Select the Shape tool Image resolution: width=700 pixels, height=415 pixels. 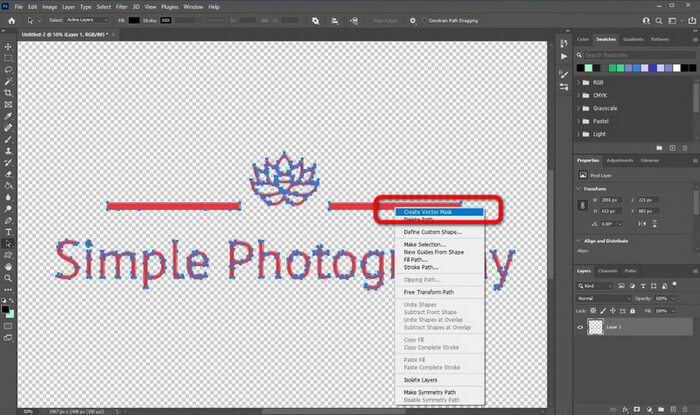pyautogui.click(x=8, y=256)
